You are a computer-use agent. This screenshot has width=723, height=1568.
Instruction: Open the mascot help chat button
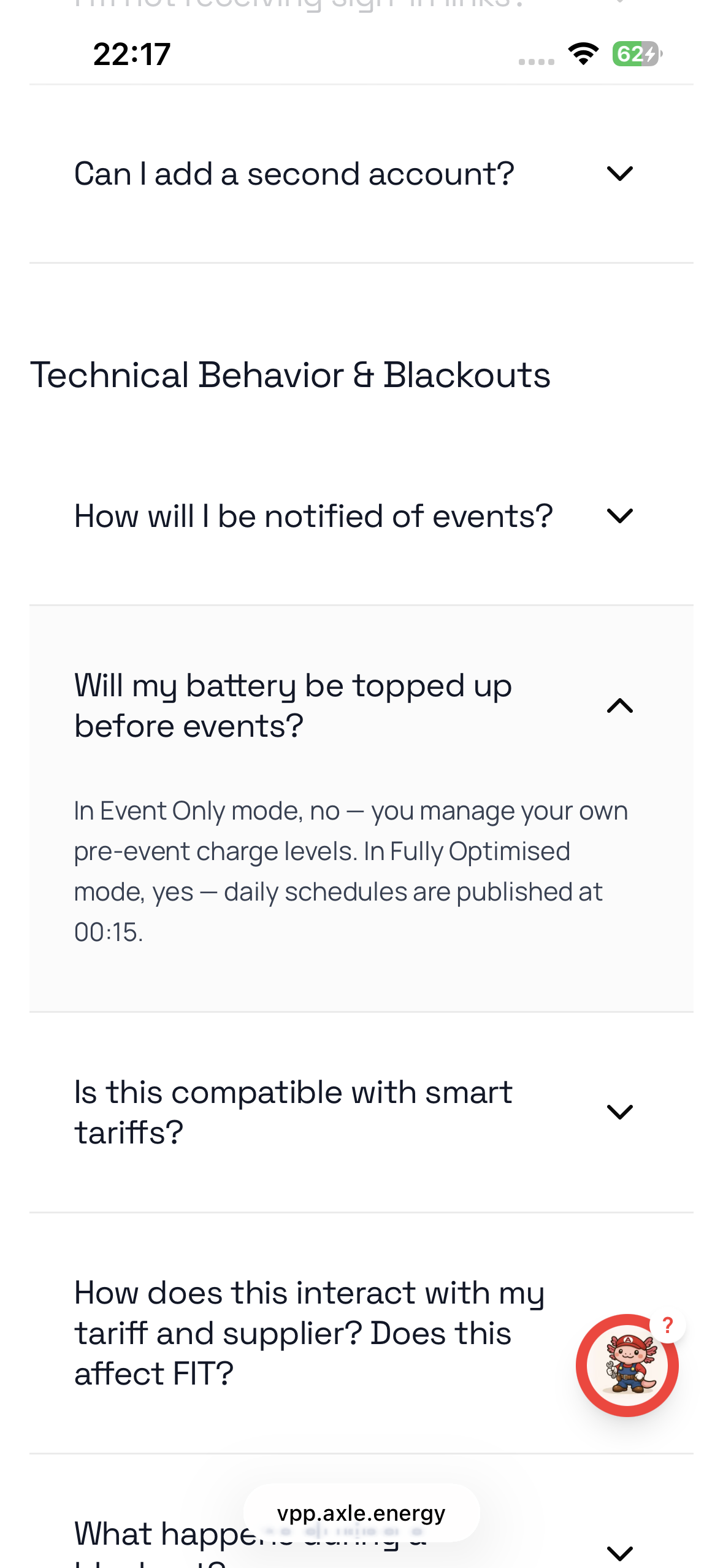(627, 1365)
